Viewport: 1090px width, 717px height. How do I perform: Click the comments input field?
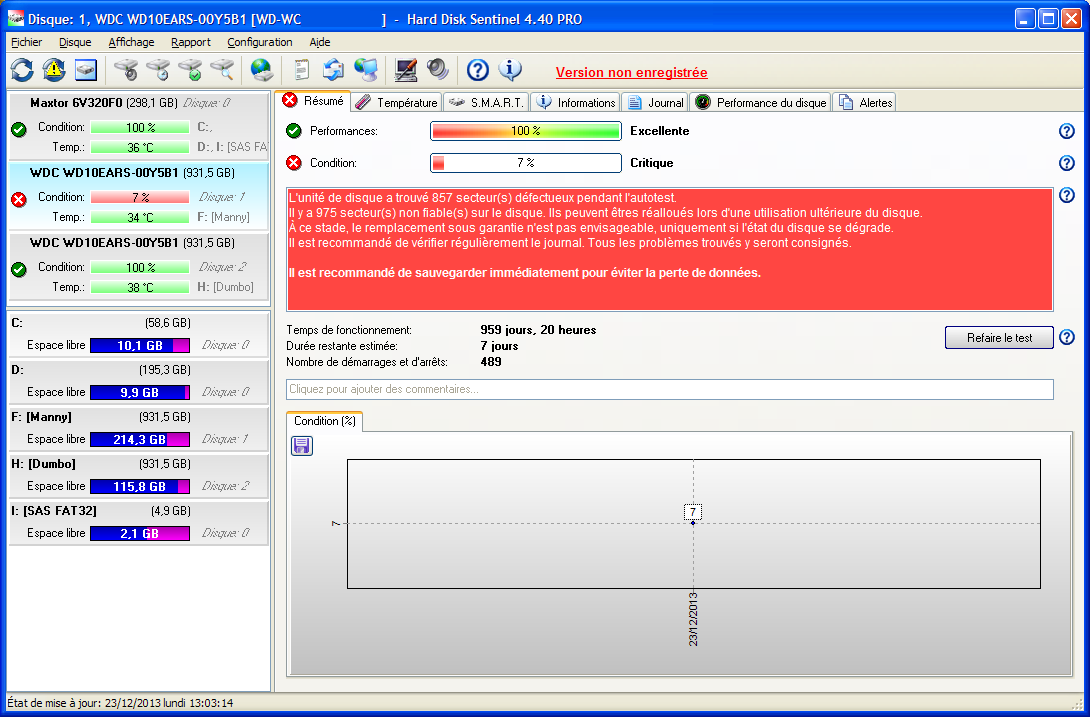click(669, 389)
